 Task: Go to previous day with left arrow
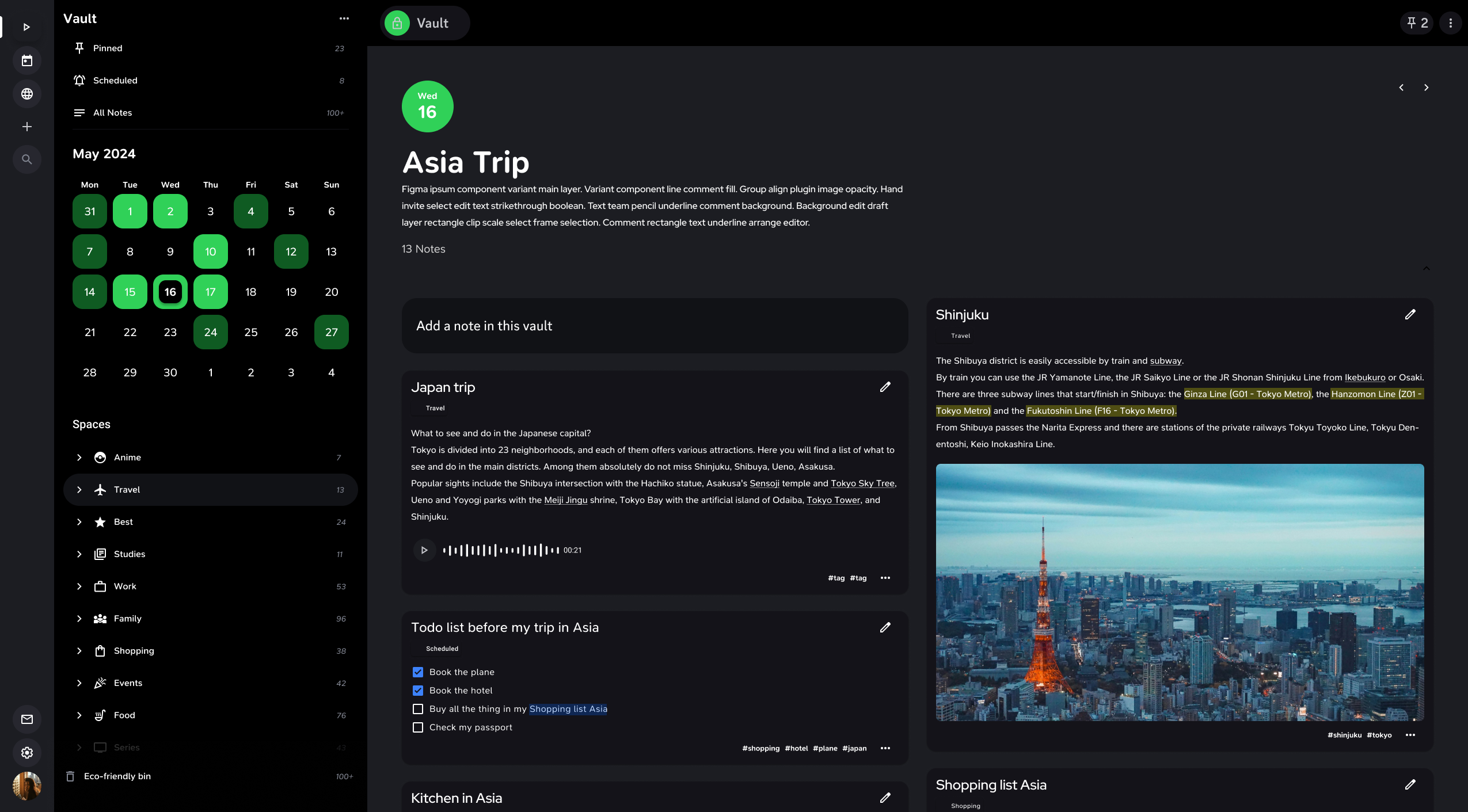coord(1402,87)
